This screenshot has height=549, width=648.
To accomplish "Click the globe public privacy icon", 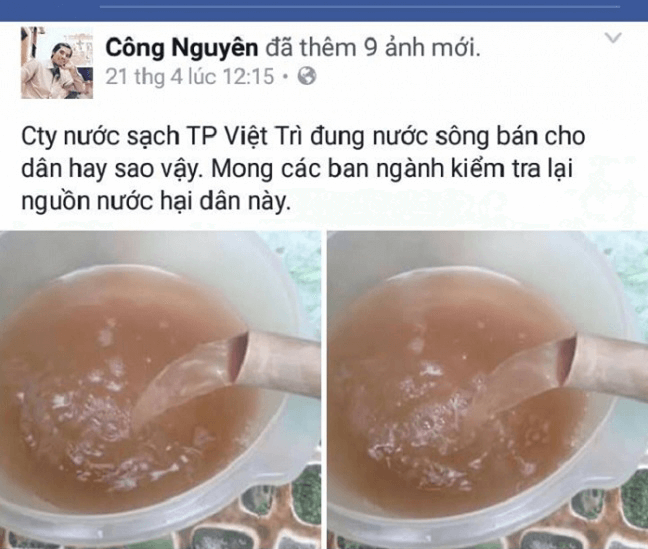I will pos(307,76).
